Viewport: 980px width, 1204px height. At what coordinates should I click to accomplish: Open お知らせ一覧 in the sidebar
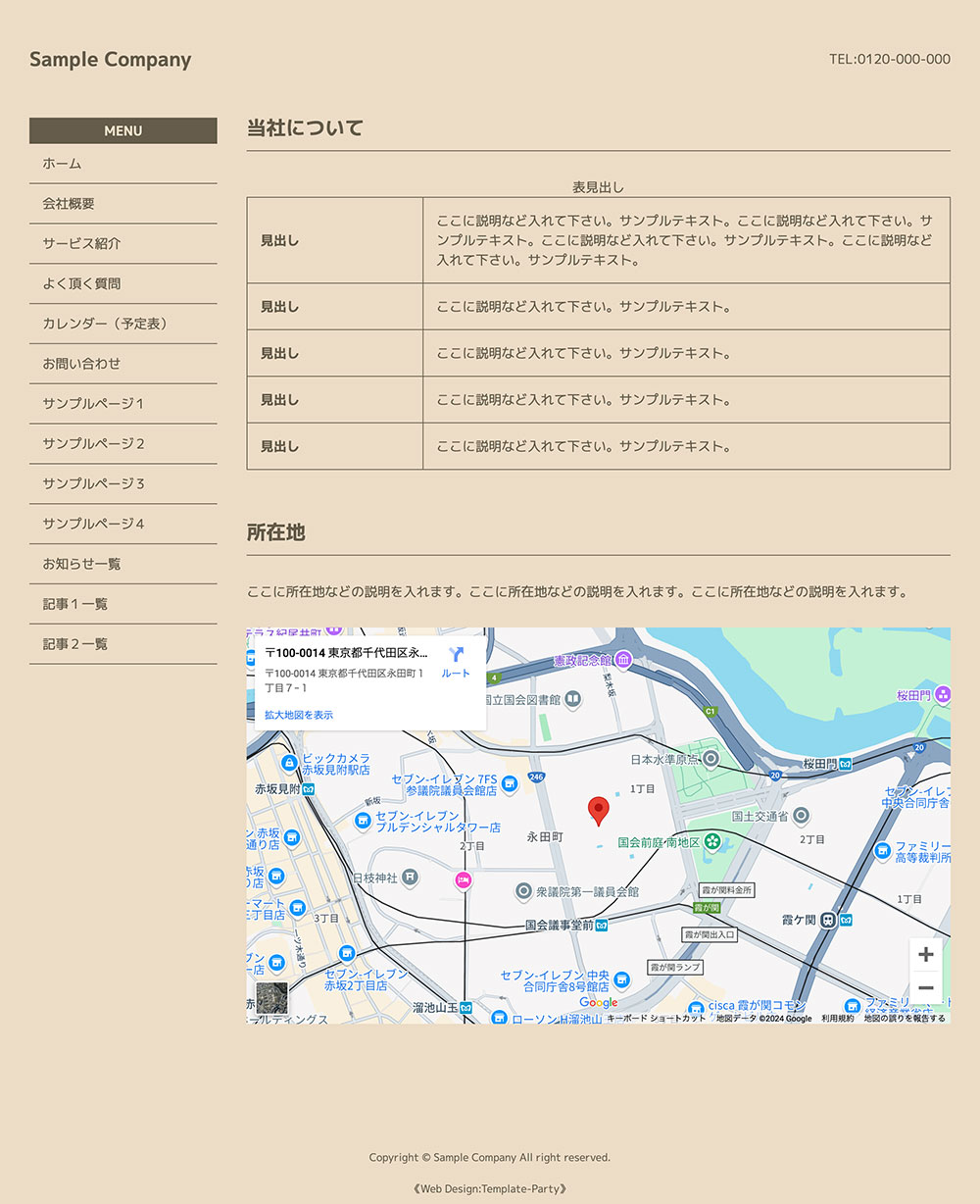[x=123, y=564]
